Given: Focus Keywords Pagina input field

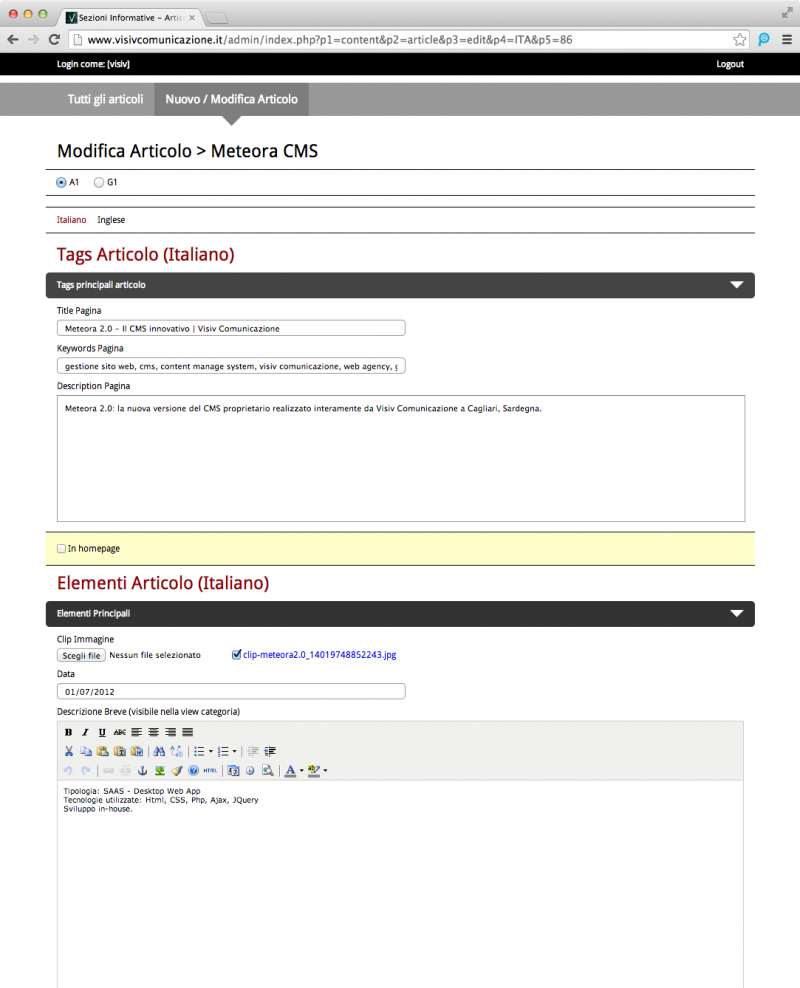Looking at the screenshot, I should pyautogui.click(x=231, y=366).
